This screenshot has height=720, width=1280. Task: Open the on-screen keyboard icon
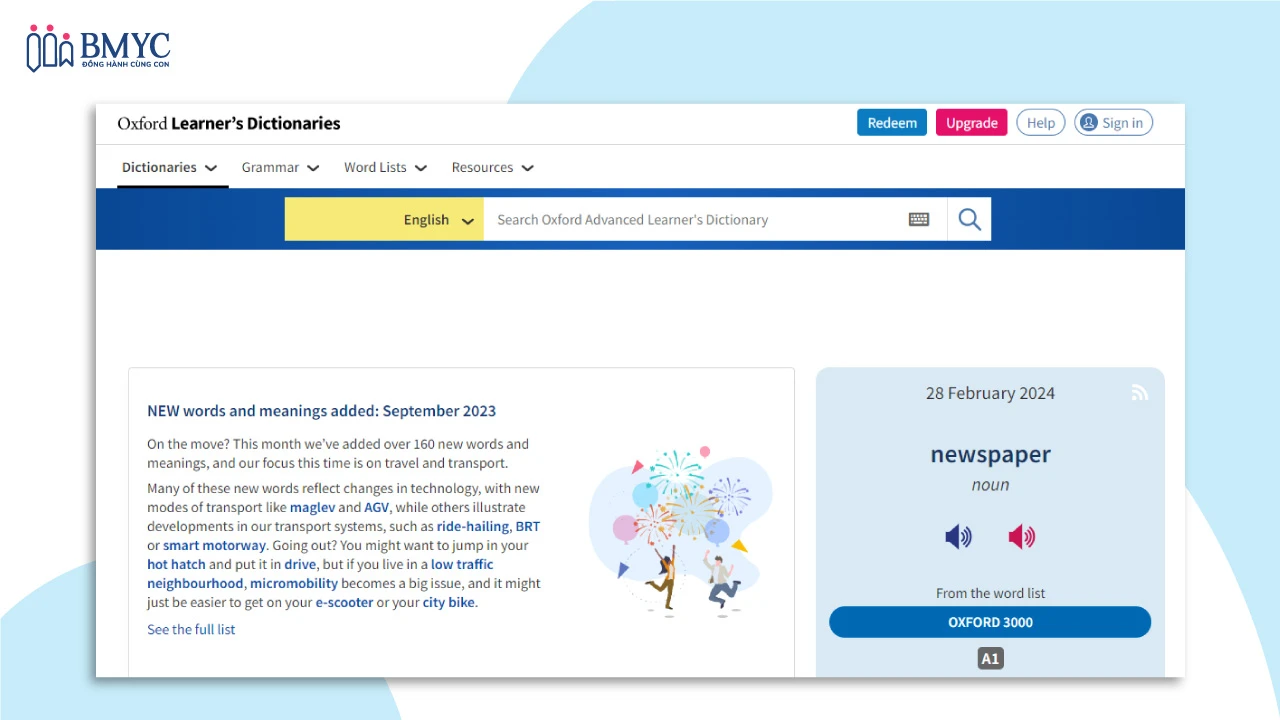919,220
